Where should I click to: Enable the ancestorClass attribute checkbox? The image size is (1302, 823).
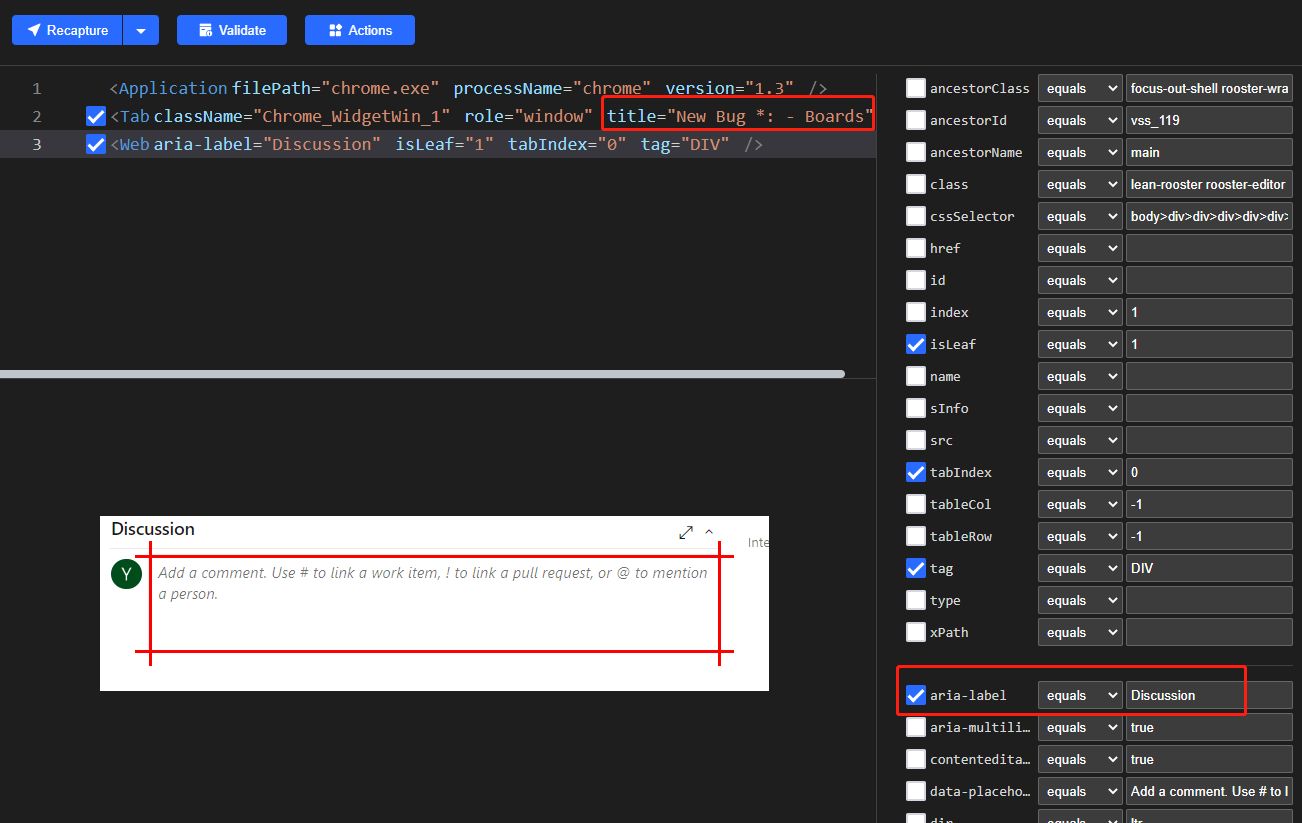tap(916, 88)
